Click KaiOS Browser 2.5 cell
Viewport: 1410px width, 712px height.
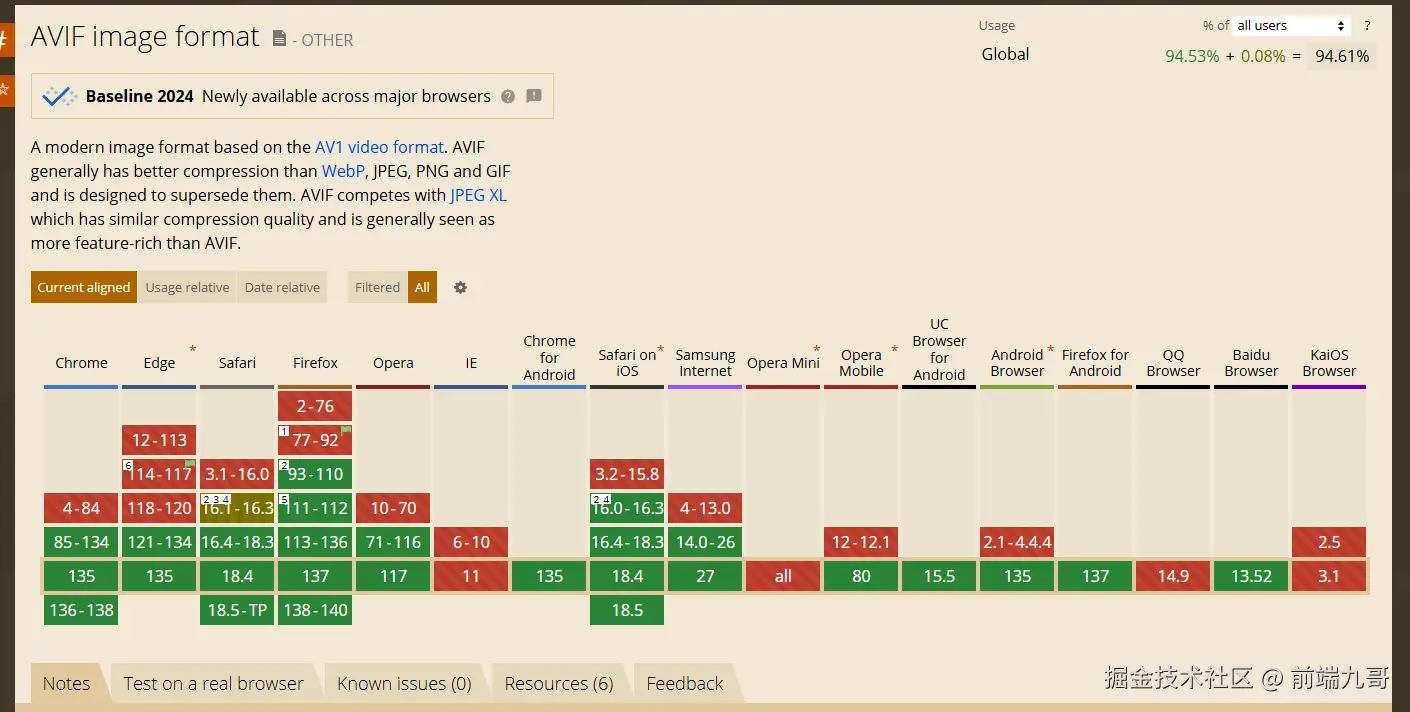(1329, 542)
